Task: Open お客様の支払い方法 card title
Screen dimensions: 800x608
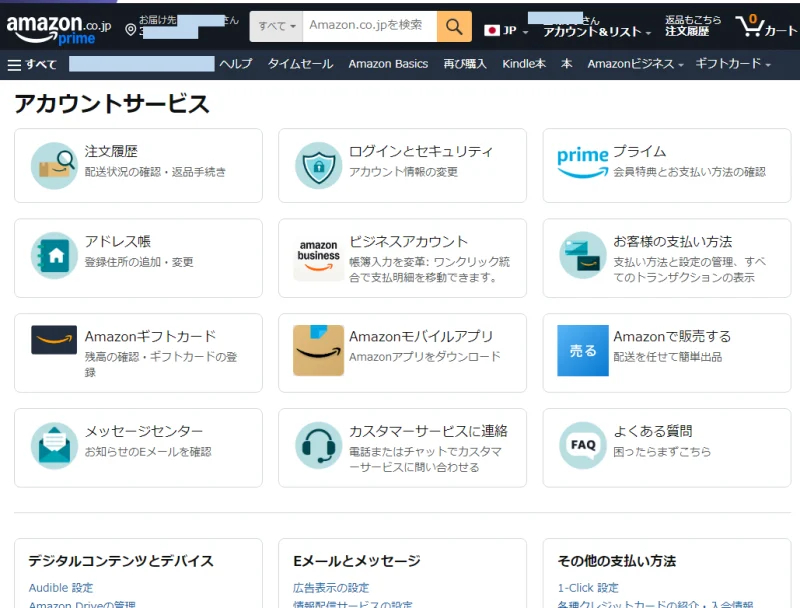Action: [x=673, y=241]
